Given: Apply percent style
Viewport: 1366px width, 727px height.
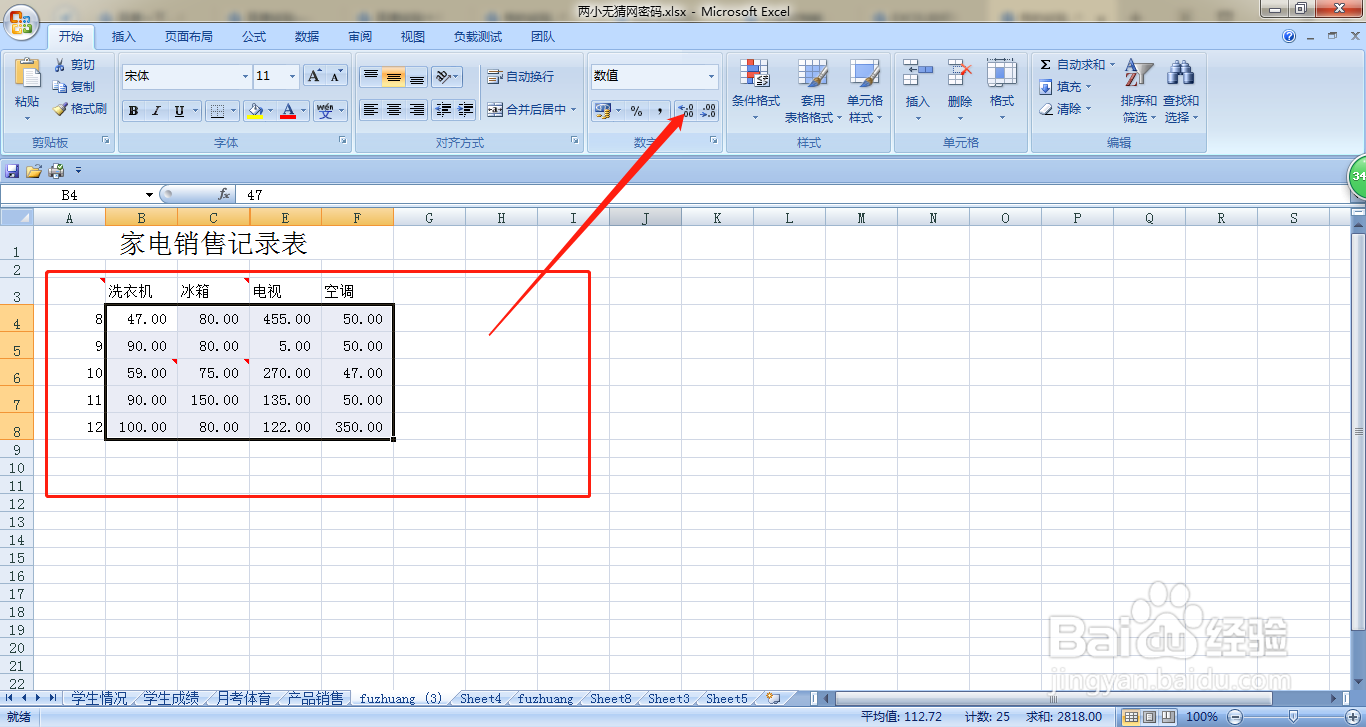Looking at the screenshot, I should [x=636, y=111].
